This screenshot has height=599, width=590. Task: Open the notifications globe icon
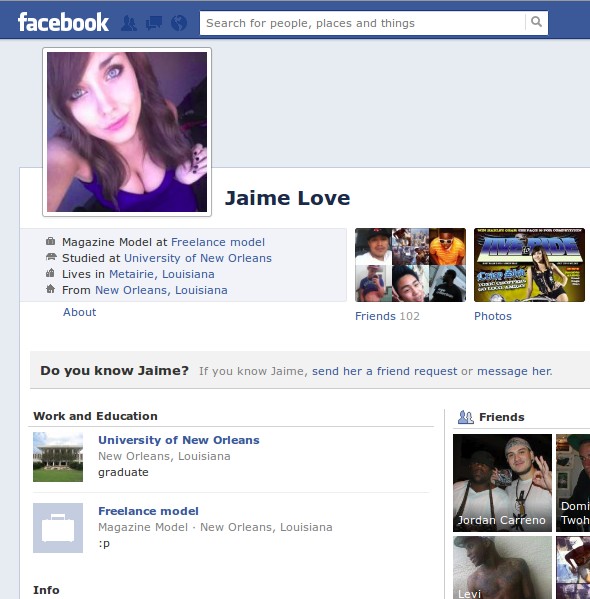(x=179, y=23)
